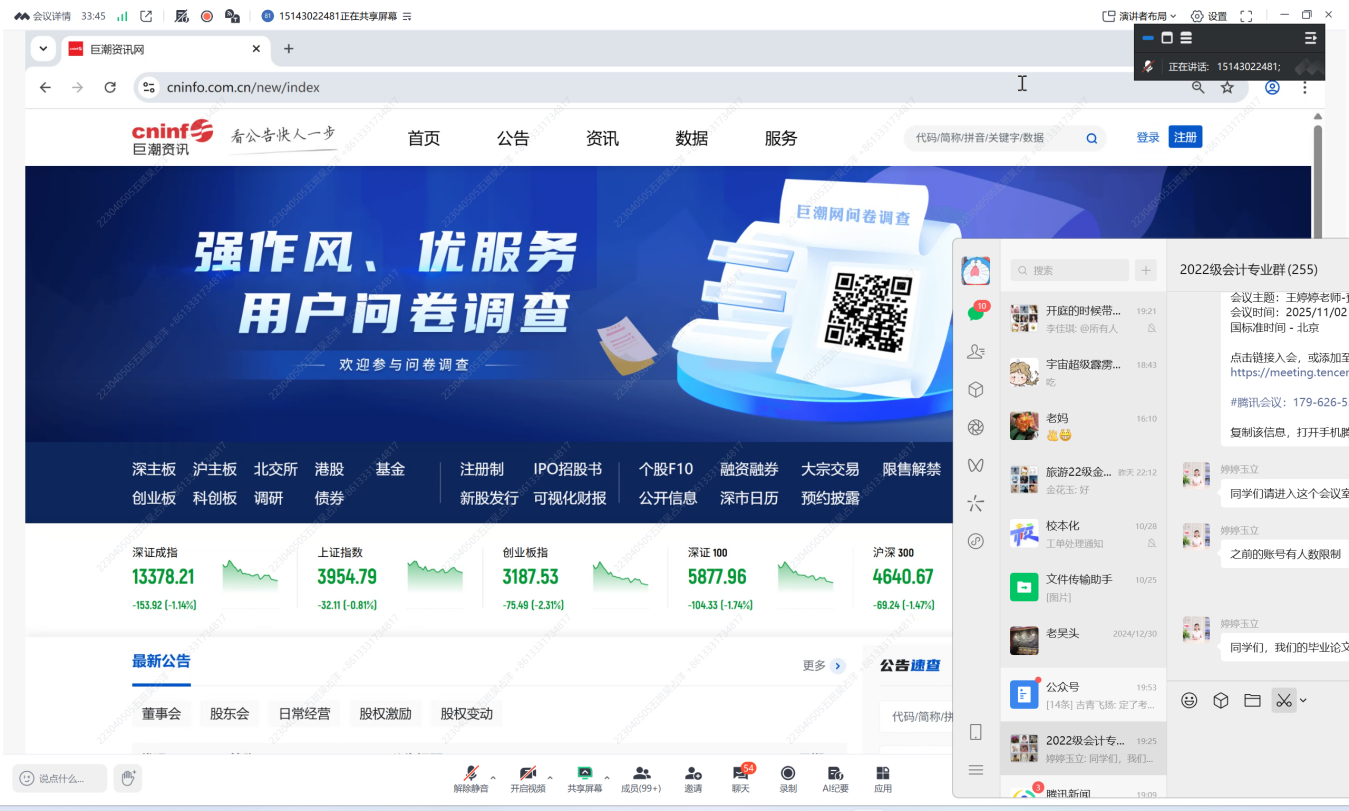Unmute the microphone in meeting toolbar

pyautogui.click(x=471, y=774)
